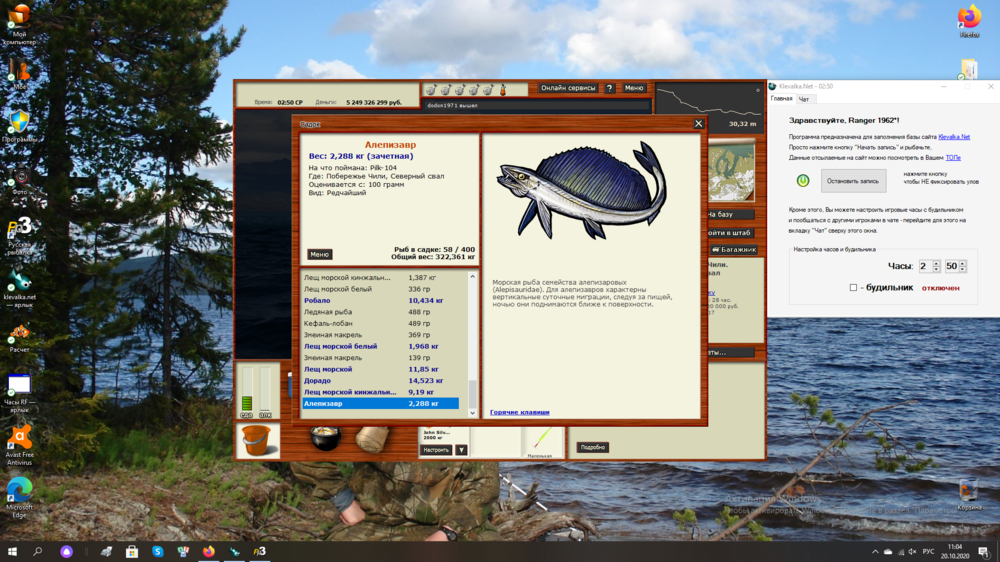Open the Klevalka.Net website link

954,137
